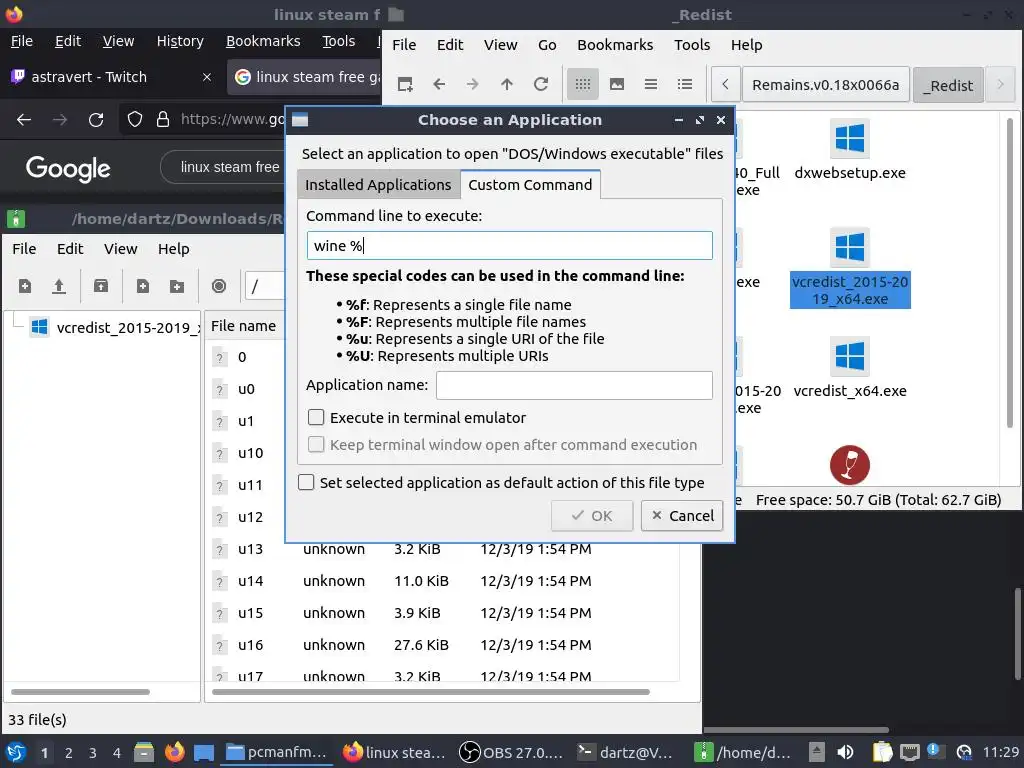Switch pcmanfm to icon view
This screenshot has height=768, width=1024.
tap(583, 84)
